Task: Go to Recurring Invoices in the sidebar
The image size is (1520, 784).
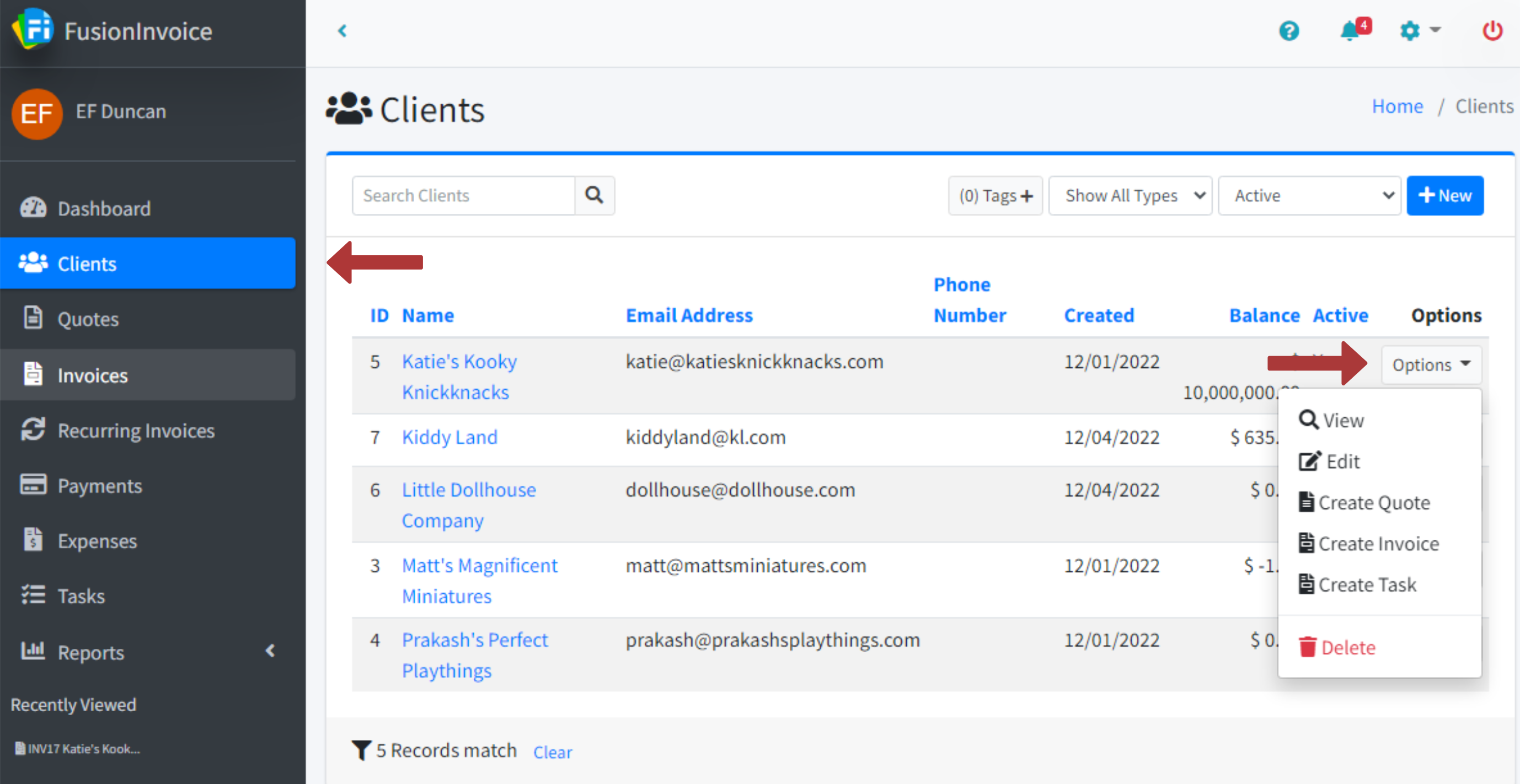Action: (136, 431)
